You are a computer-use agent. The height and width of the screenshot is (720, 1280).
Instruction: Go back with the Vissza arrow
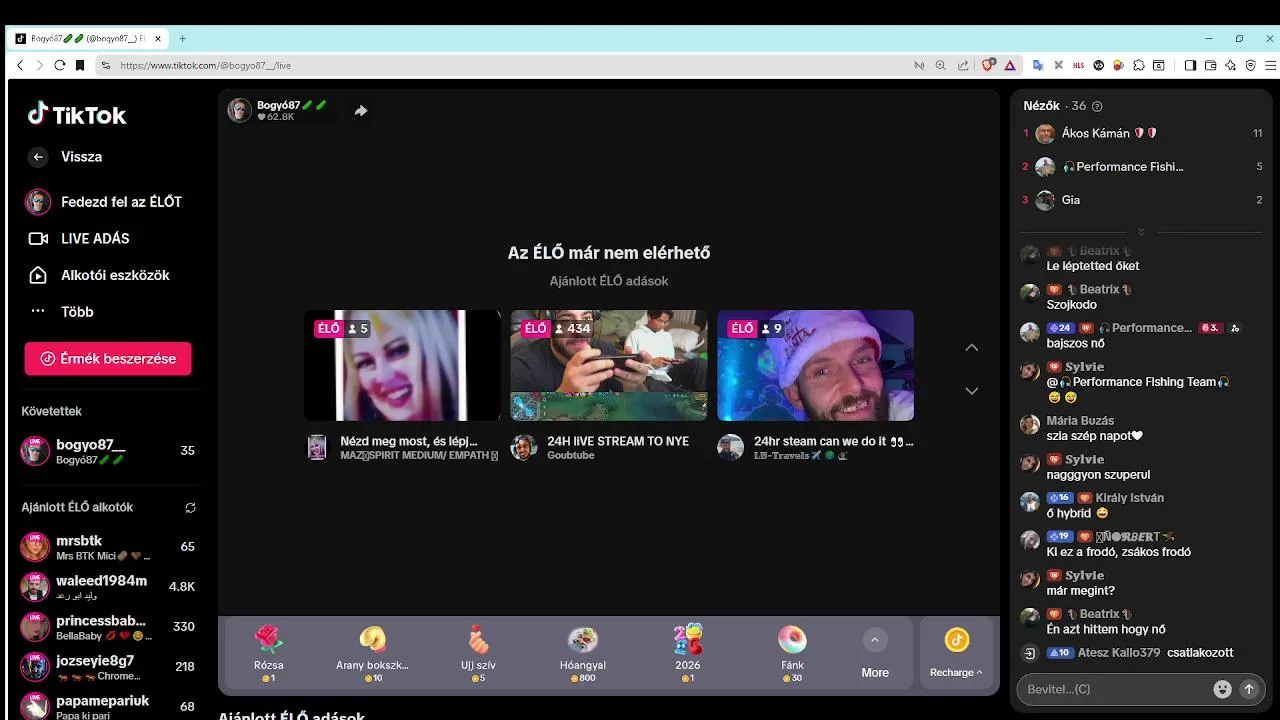[x=38, y=157]
